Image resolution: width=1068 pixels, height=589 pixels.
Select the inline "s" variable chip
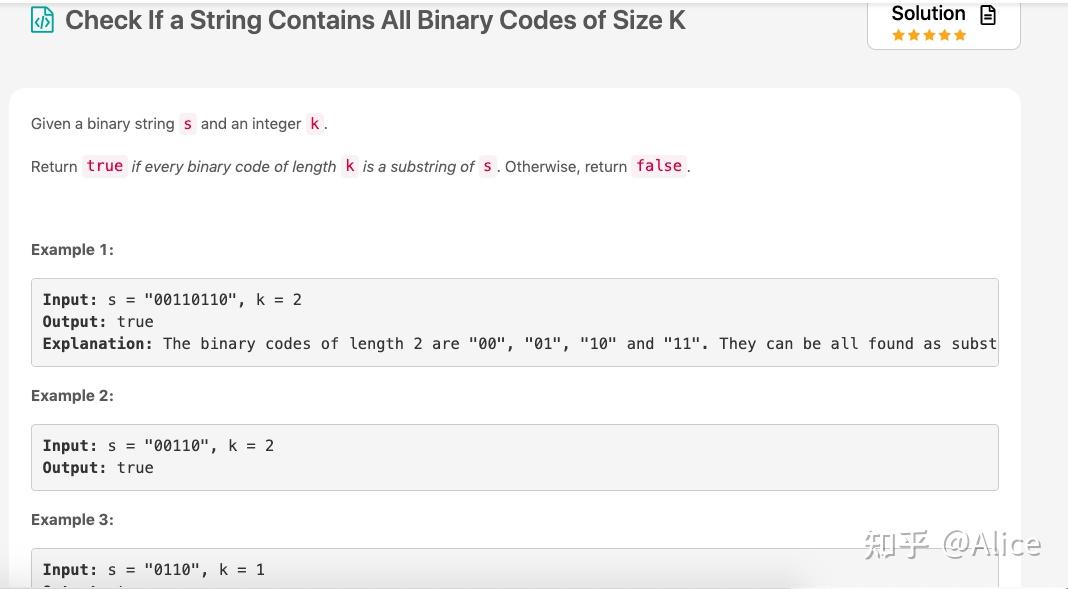pos(187,123)
